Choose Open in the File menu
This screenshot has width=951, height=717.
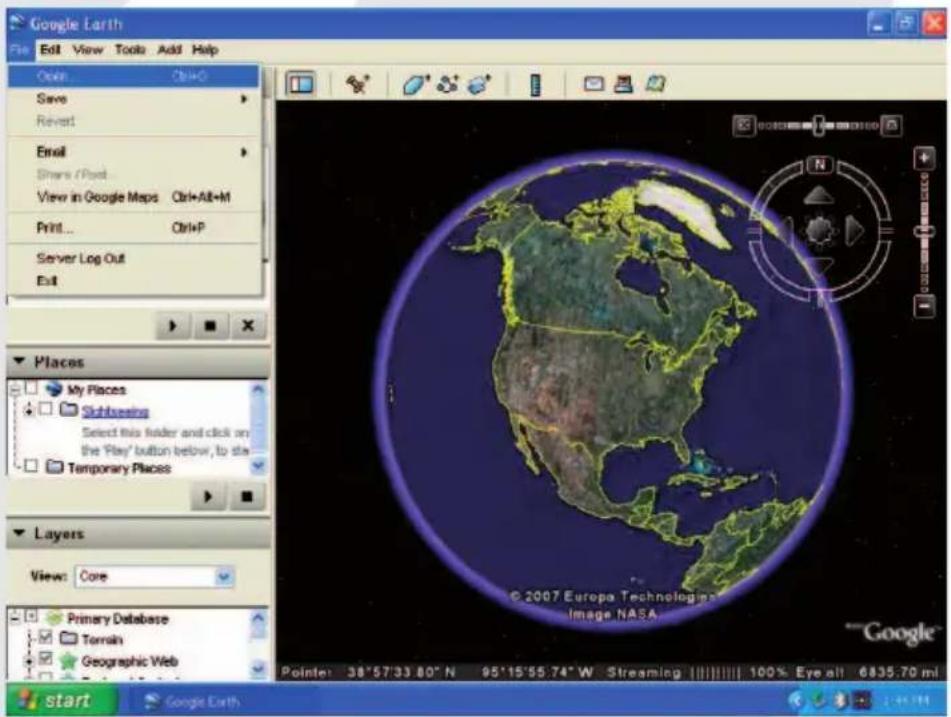click(133, 76)
